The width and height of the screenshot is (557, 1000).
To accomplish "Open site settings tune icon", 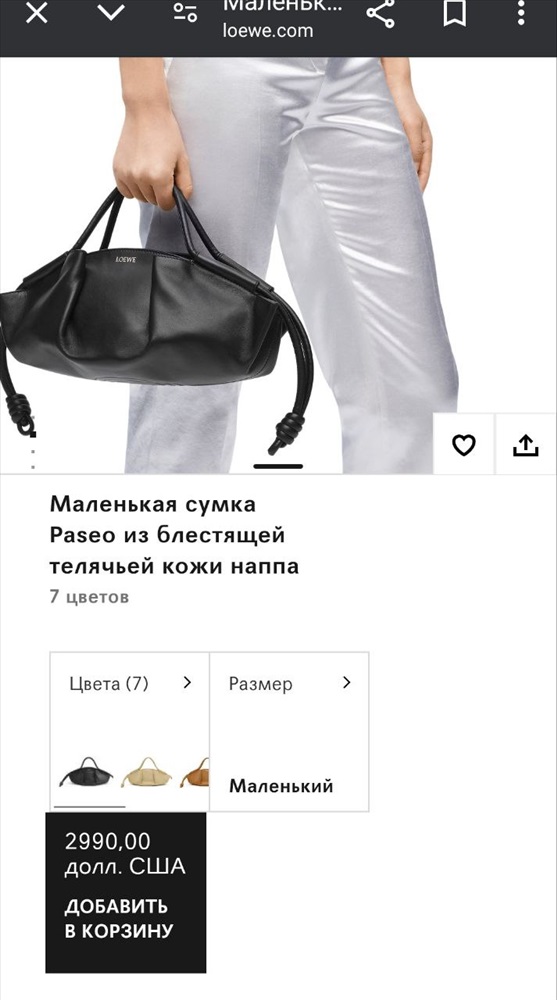I will 186,13.
